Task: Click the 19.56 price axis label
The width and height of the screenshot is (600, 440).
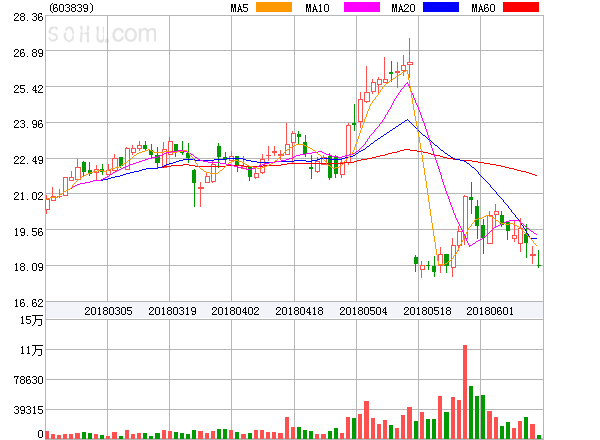Action: coord(28,232)
